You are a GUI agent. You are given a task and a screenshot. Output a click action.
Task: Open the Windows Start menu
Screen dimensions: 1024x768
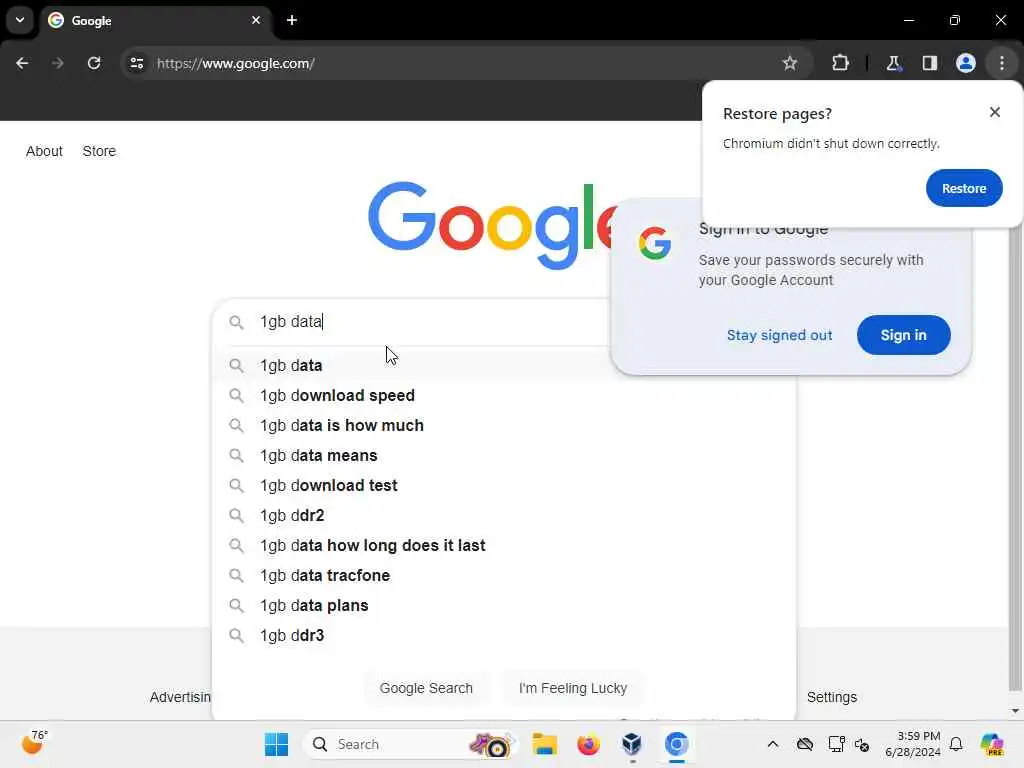[x=276, y=744]
